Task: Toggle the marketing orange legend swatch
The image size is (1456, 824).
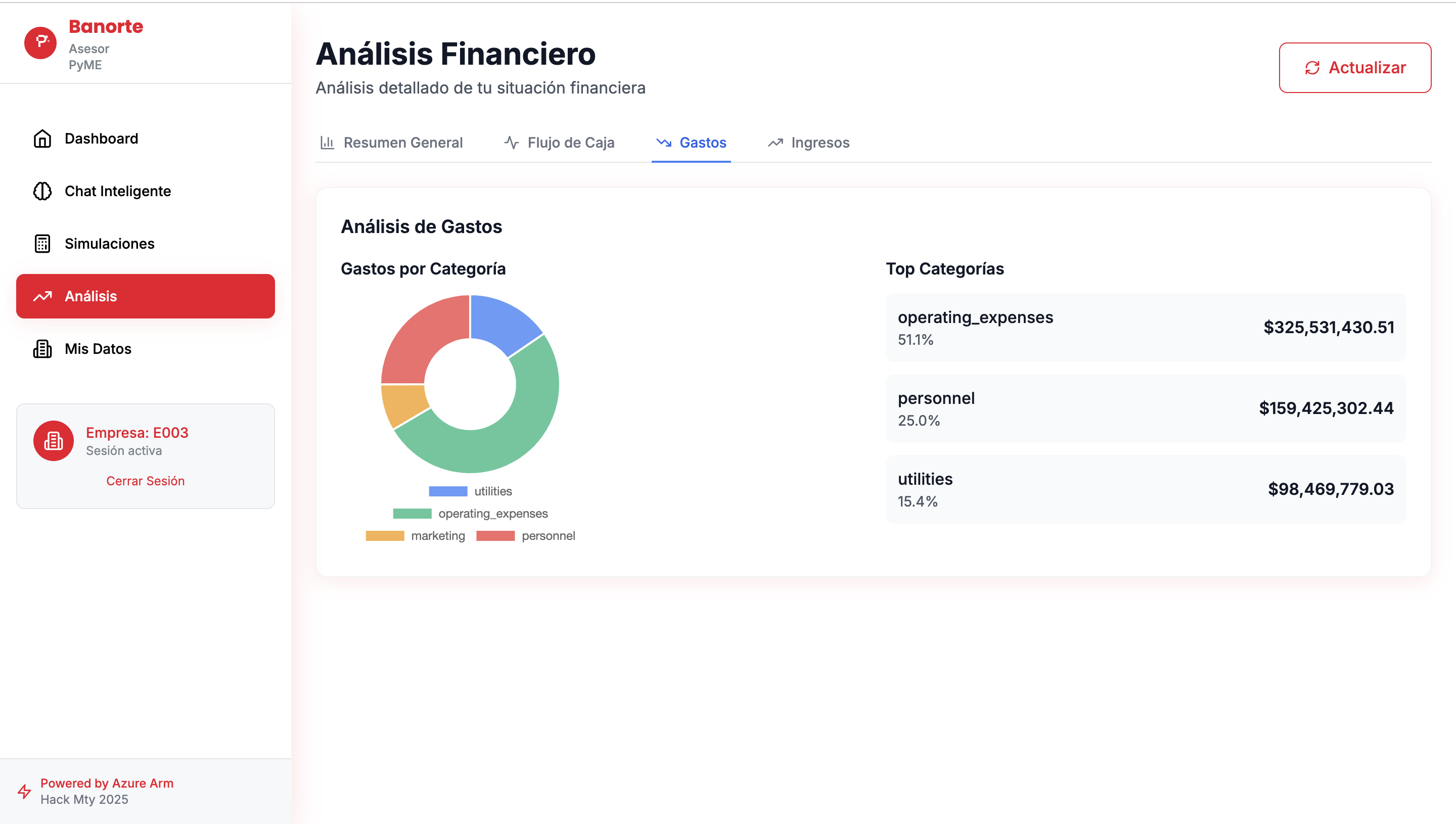Action: [x=385, y=536]
